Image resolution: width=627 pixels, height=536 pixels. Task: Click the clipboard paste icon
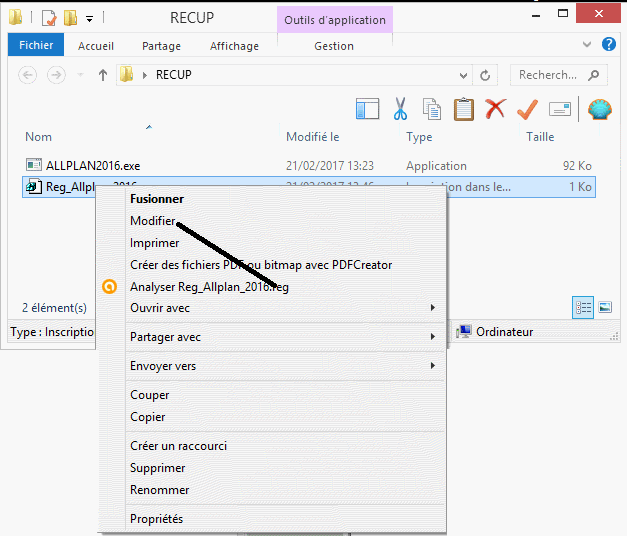[463, 108]
